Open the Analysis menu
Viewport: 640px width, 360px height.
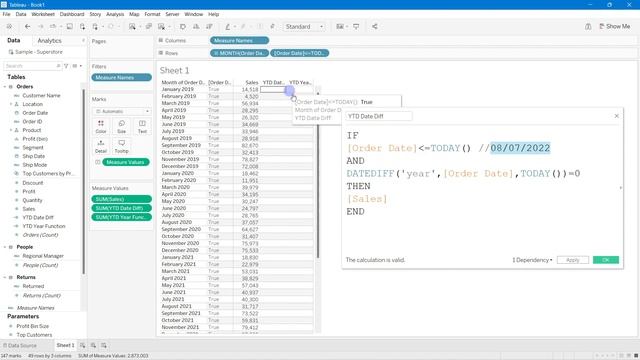115,14
